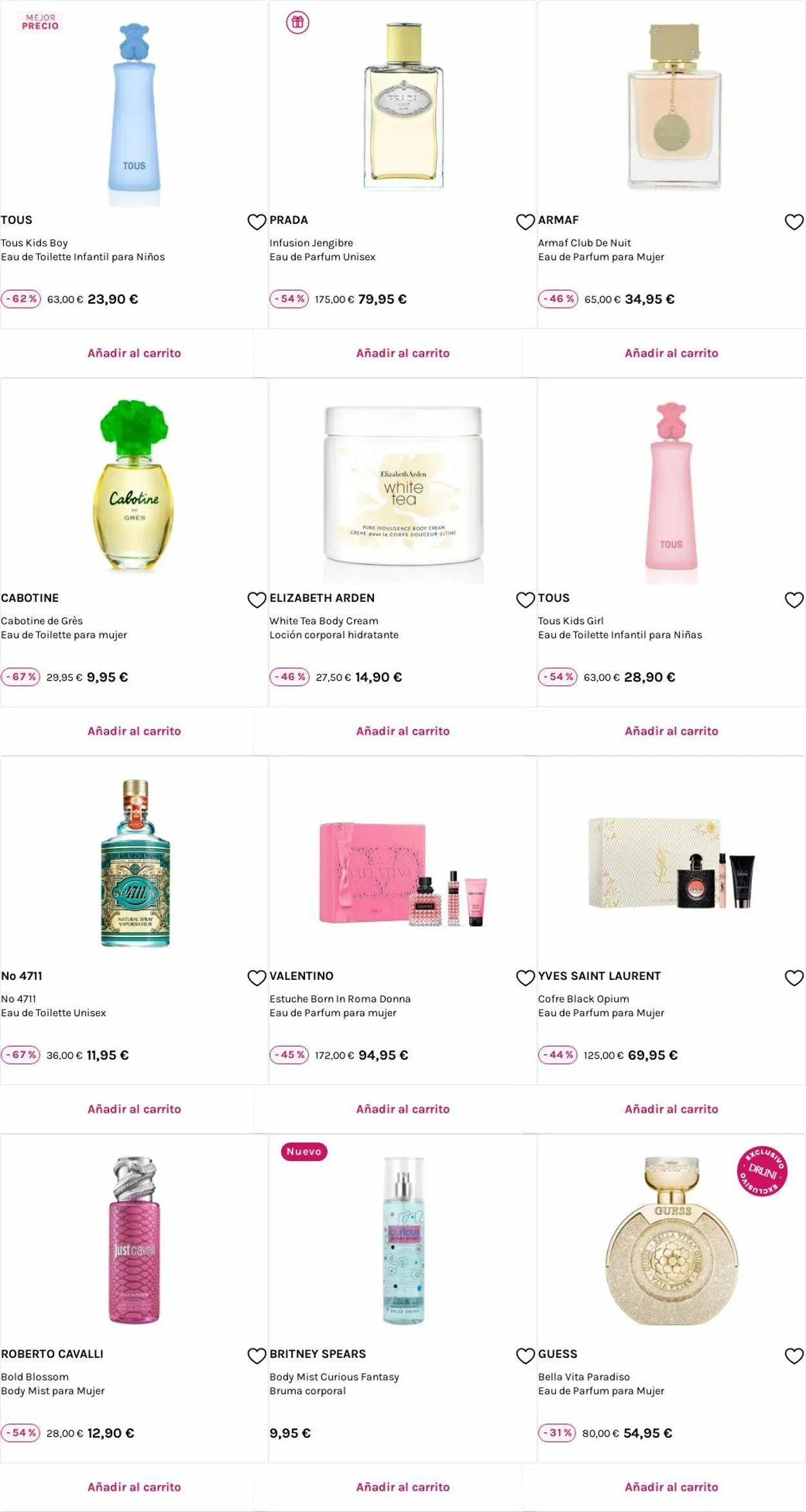The width and height of the screenshot is (806, 1512).
Task: Add Guess Bella Vita Paradiso to cart
Action: (x=671, y=1487)
